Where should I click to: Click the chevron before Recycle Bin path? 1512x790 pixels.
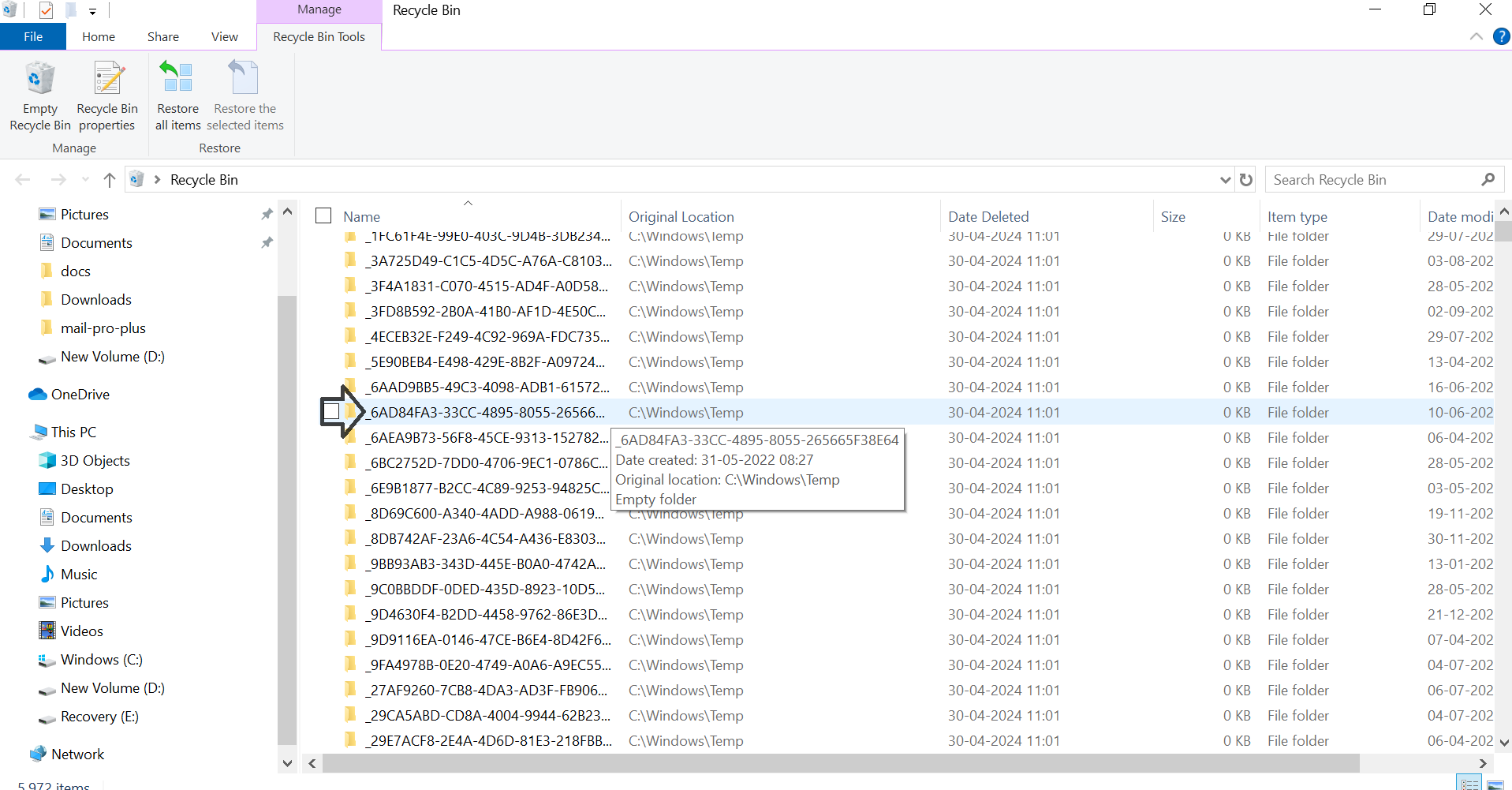click(157, 180)
